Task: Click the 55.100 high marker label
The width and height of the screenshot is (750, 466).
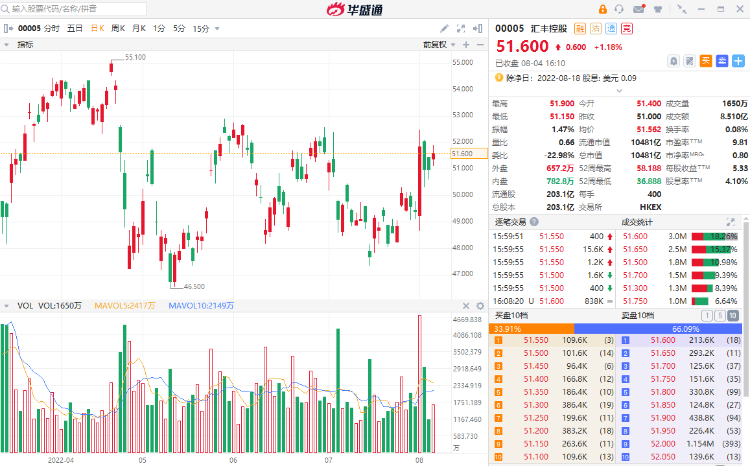Action: (x=135, y=57)
